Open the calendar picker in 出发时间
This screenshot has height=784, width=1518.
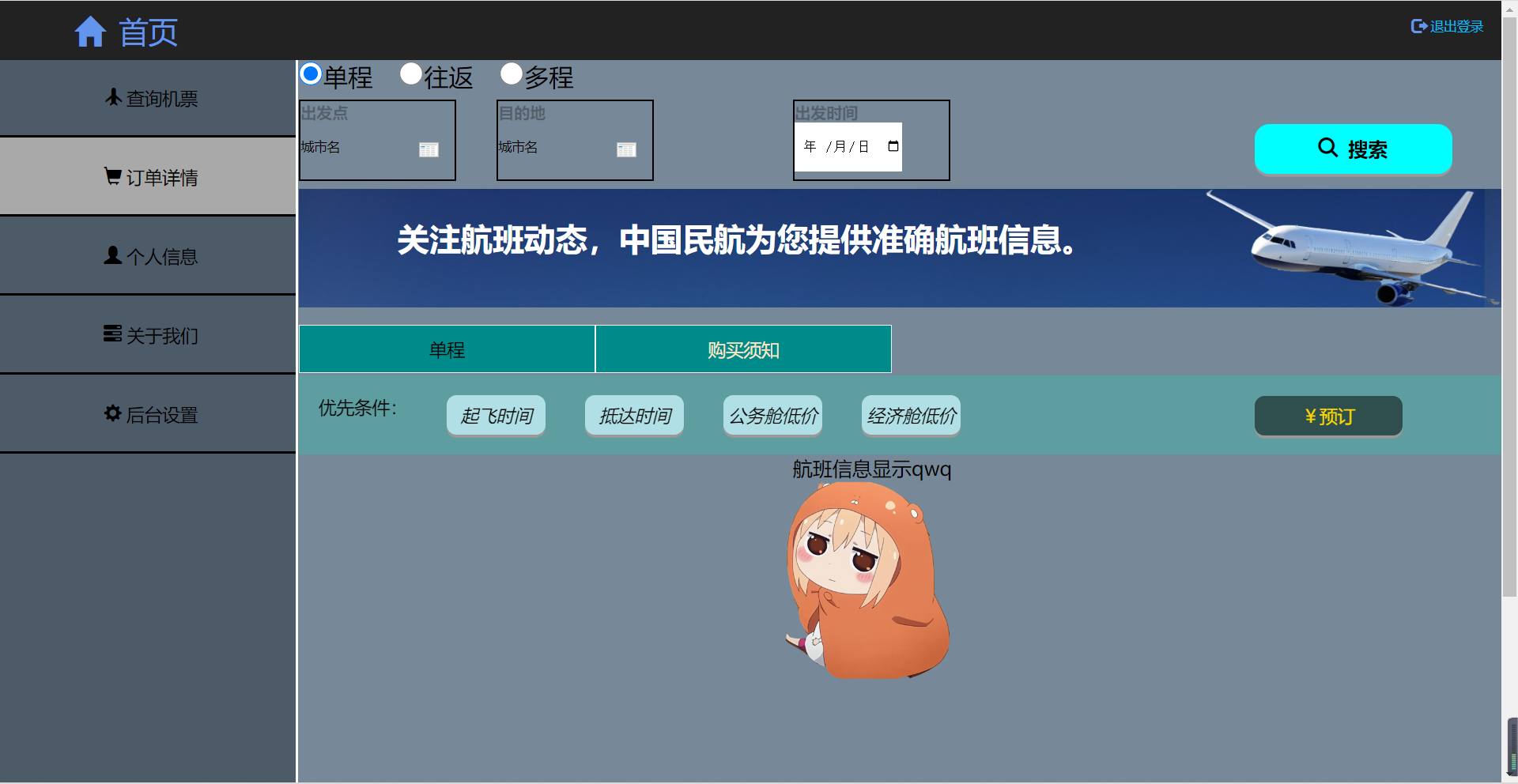pyautogui.click(x=893, y=146)
